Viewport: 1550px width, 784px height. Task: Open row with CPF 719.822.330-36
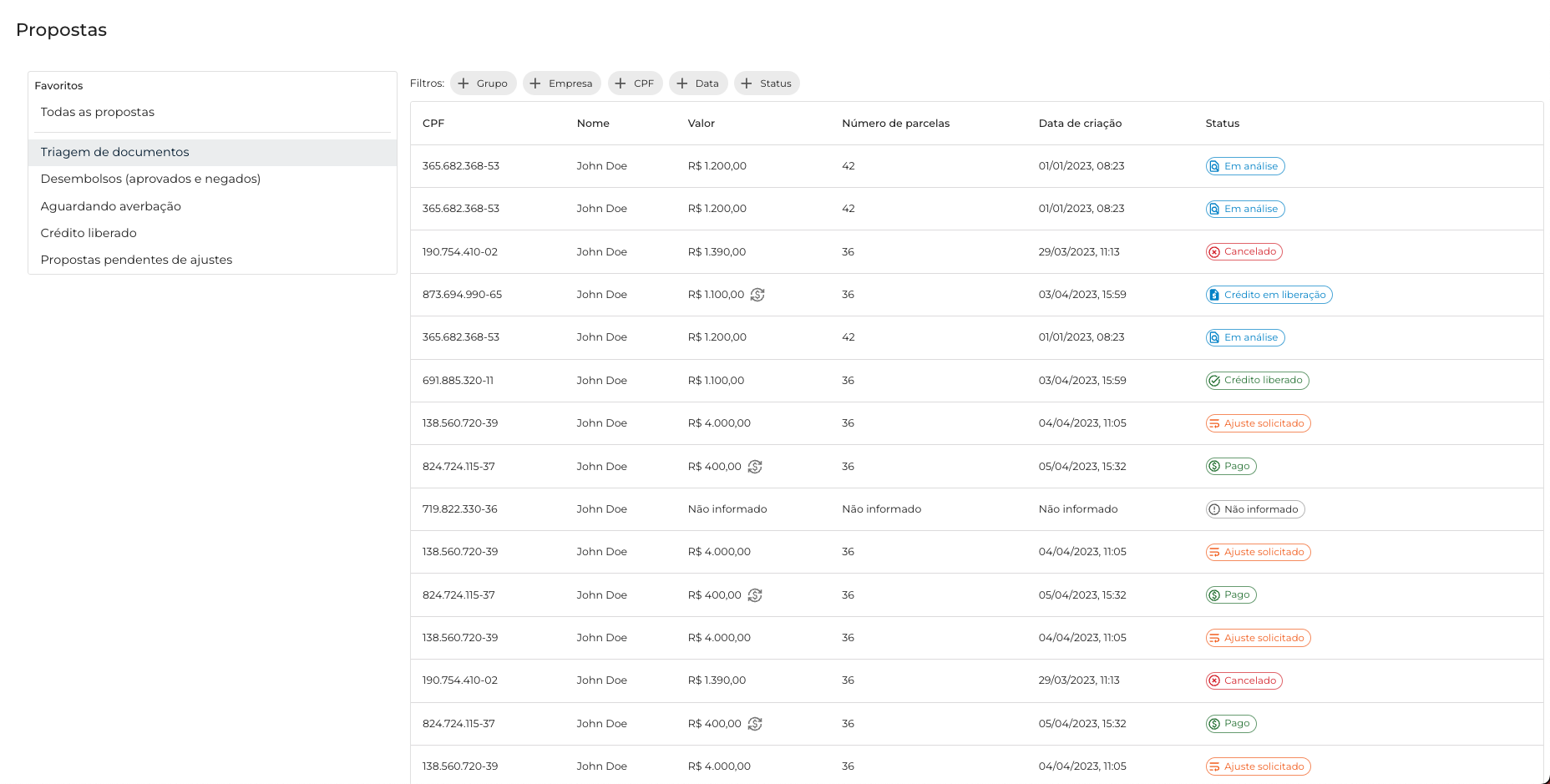click(460, 509)
